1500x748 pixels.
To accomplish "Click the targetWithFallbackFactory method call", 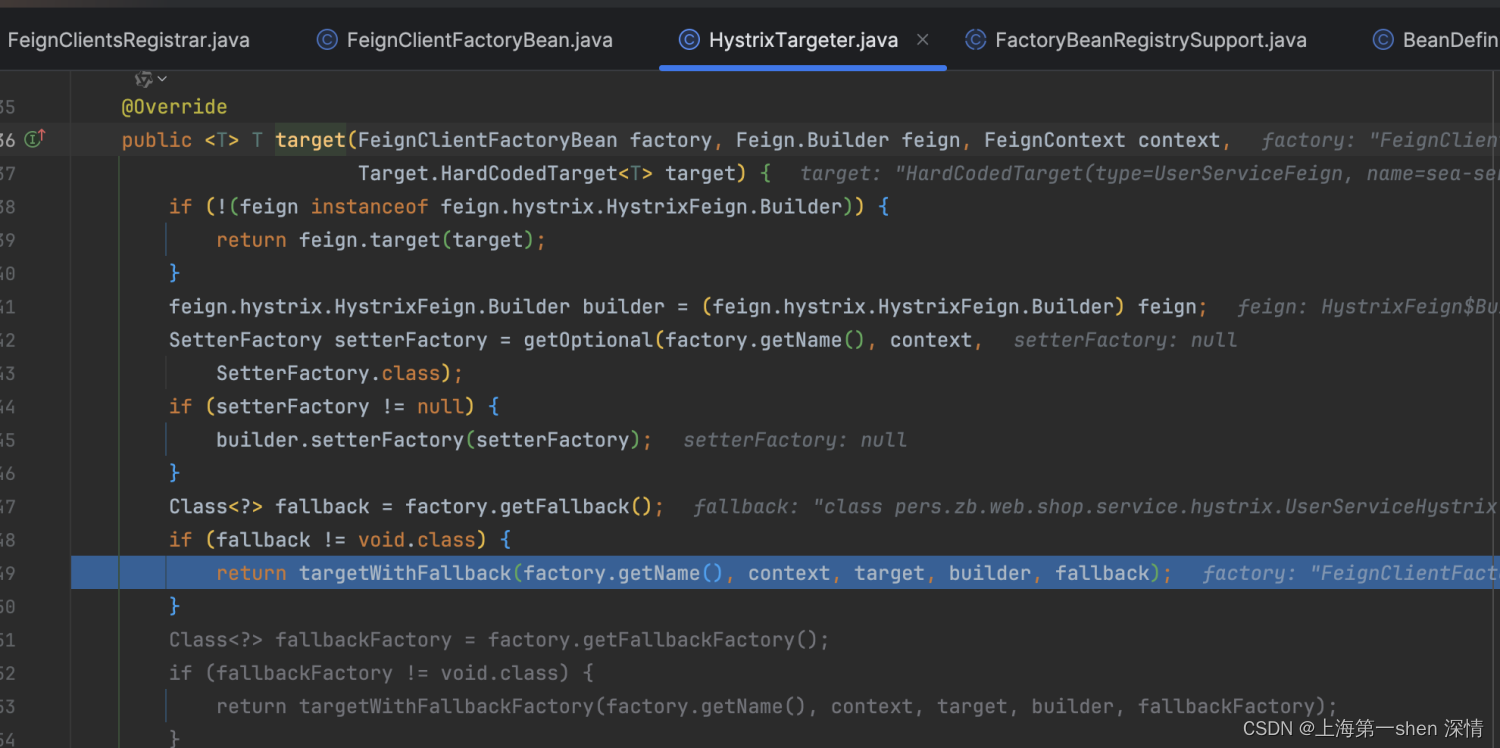I will pyautogui.click(x=447, y=706).
